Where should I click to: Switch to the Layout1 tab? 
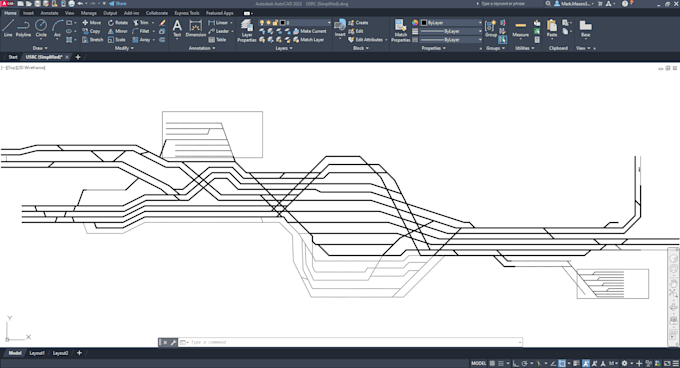point(37,353)
